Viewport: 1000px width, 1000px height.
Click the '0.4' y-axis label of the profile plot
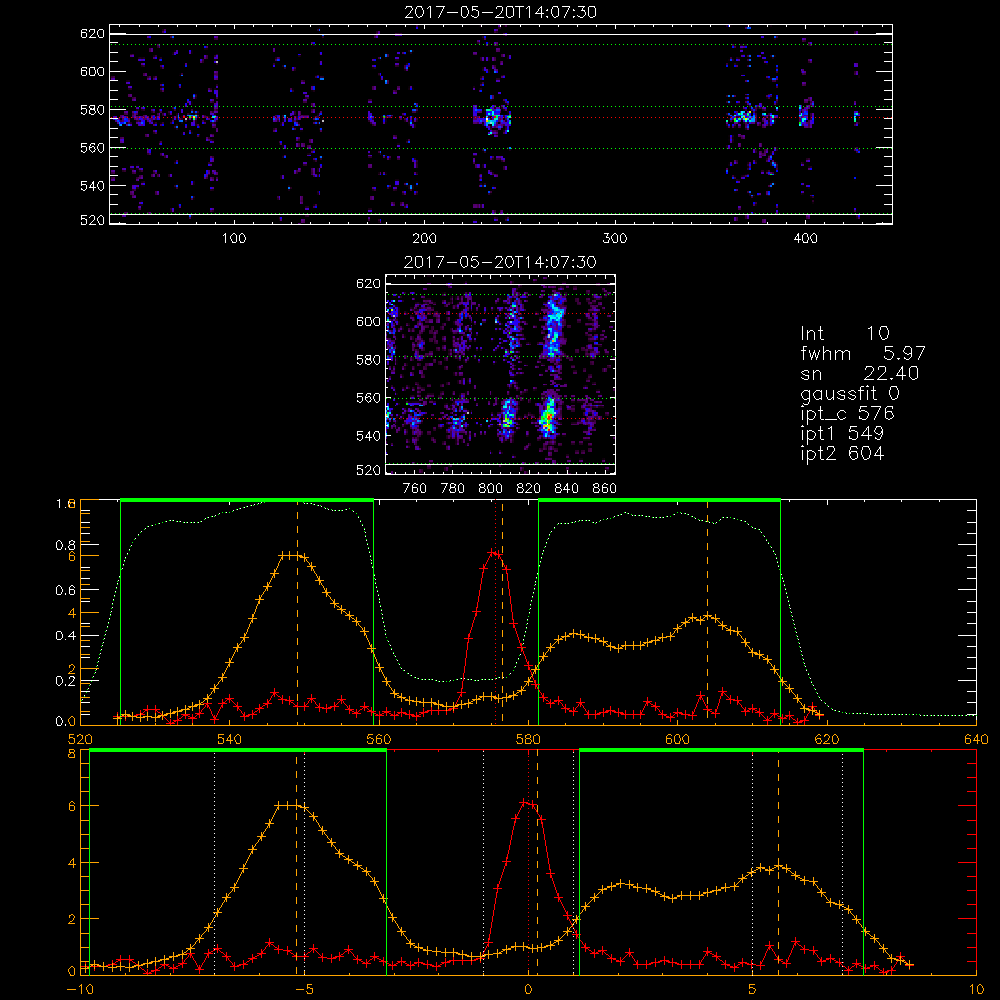click(65, 636)
